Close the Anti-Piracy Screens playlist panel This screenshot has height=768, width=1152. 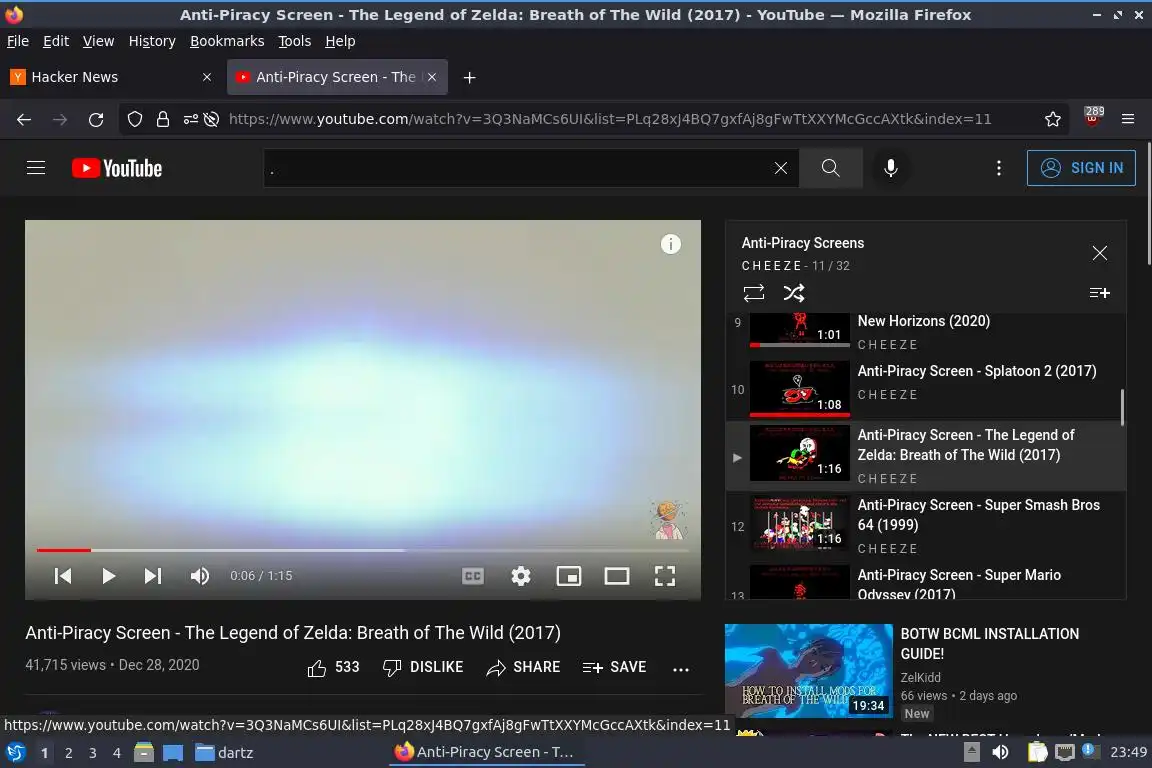[1099, 254]
